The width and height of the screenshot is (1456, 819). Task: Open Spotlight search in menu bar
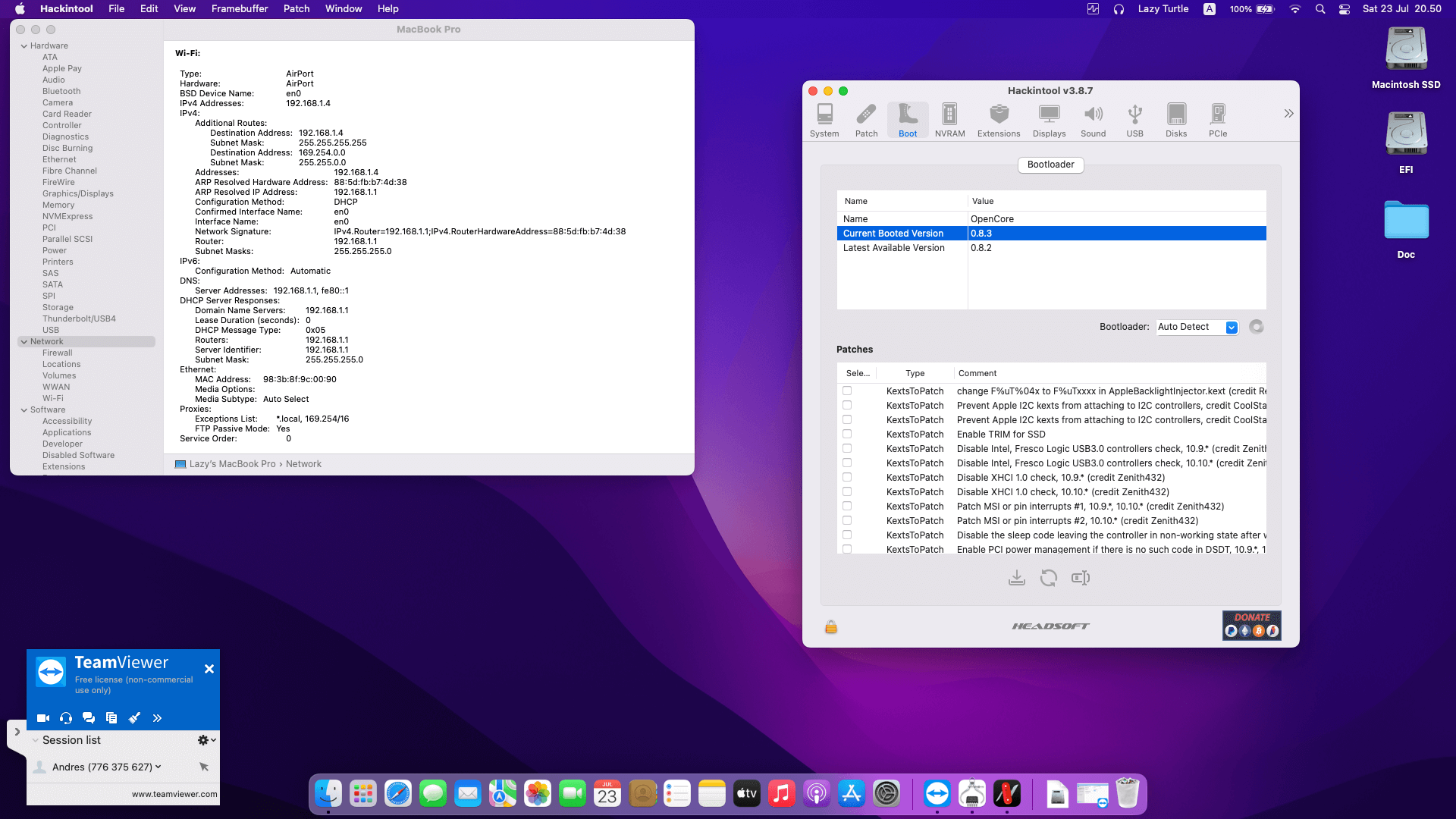coord(1320,9)
